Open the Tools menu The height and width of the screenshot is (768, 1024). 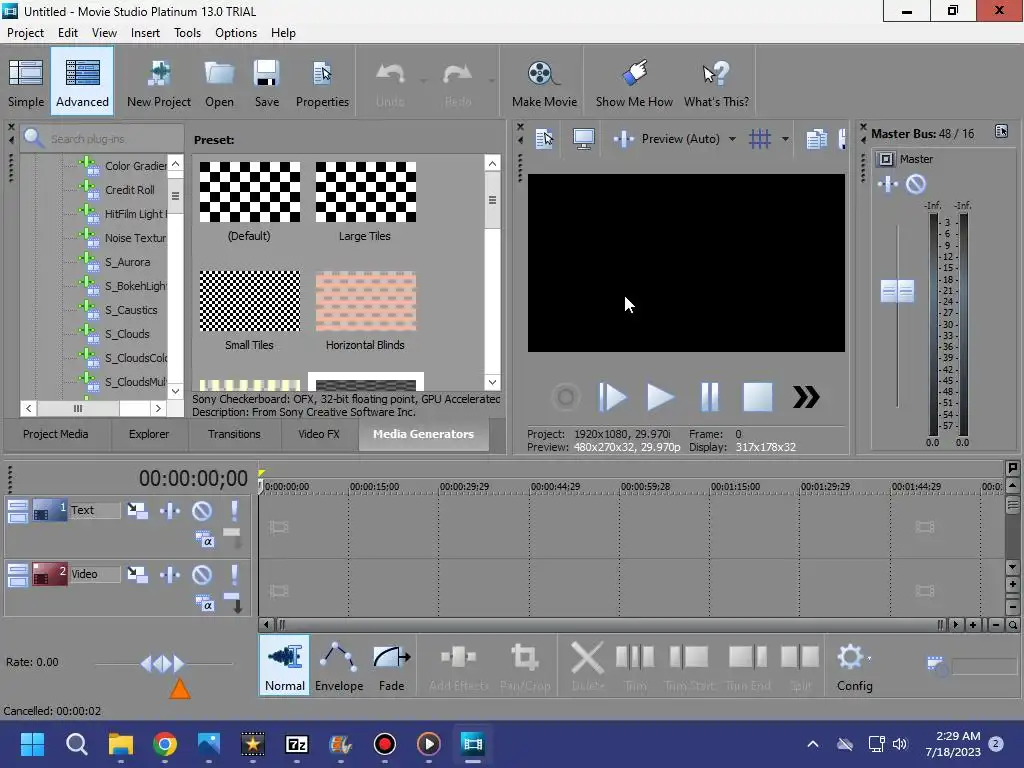click(x=187, y=33)
